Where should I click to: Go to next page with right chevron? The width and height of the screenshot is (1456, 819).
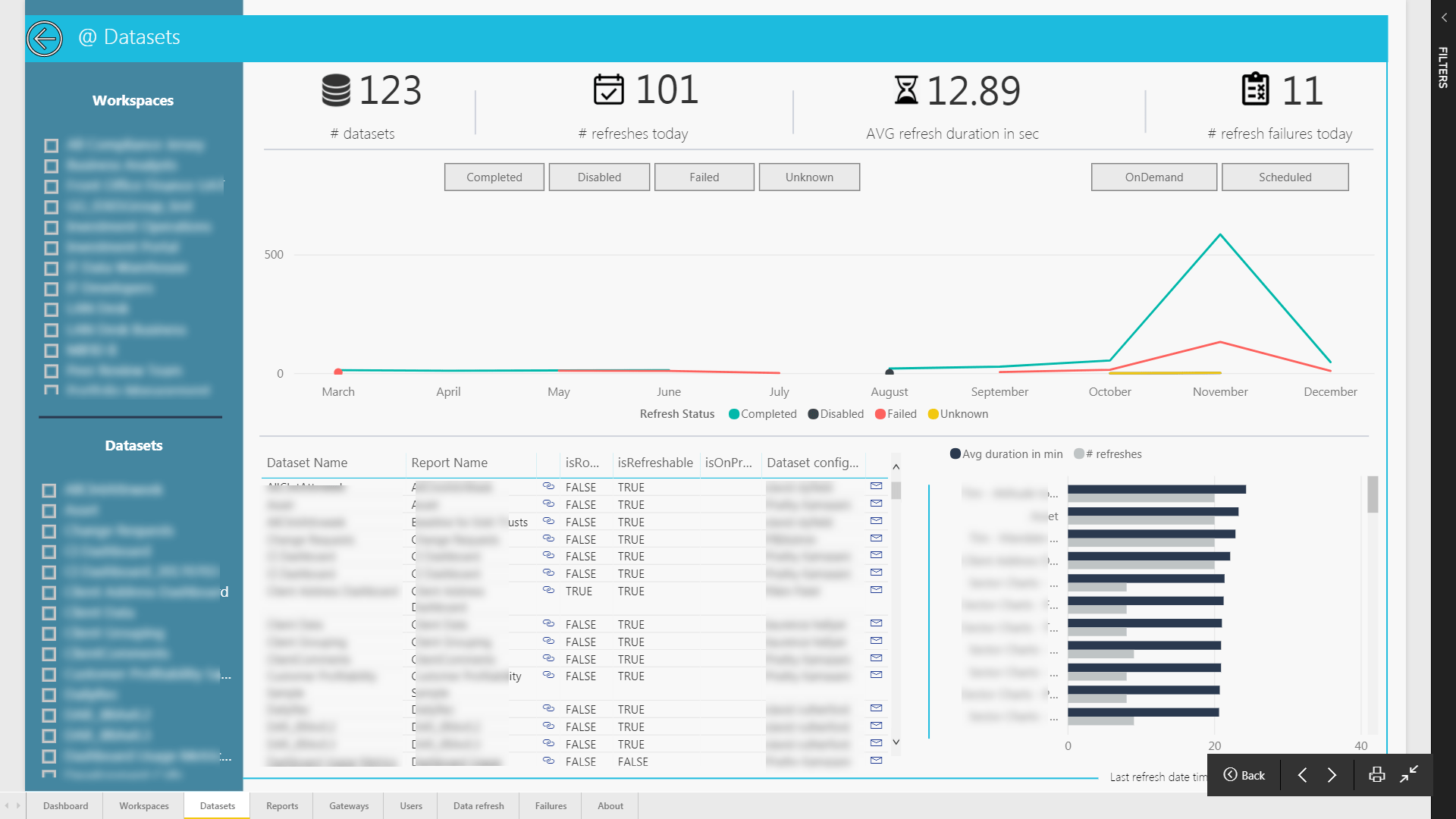pyautogui.click(x=1332, y=774)
